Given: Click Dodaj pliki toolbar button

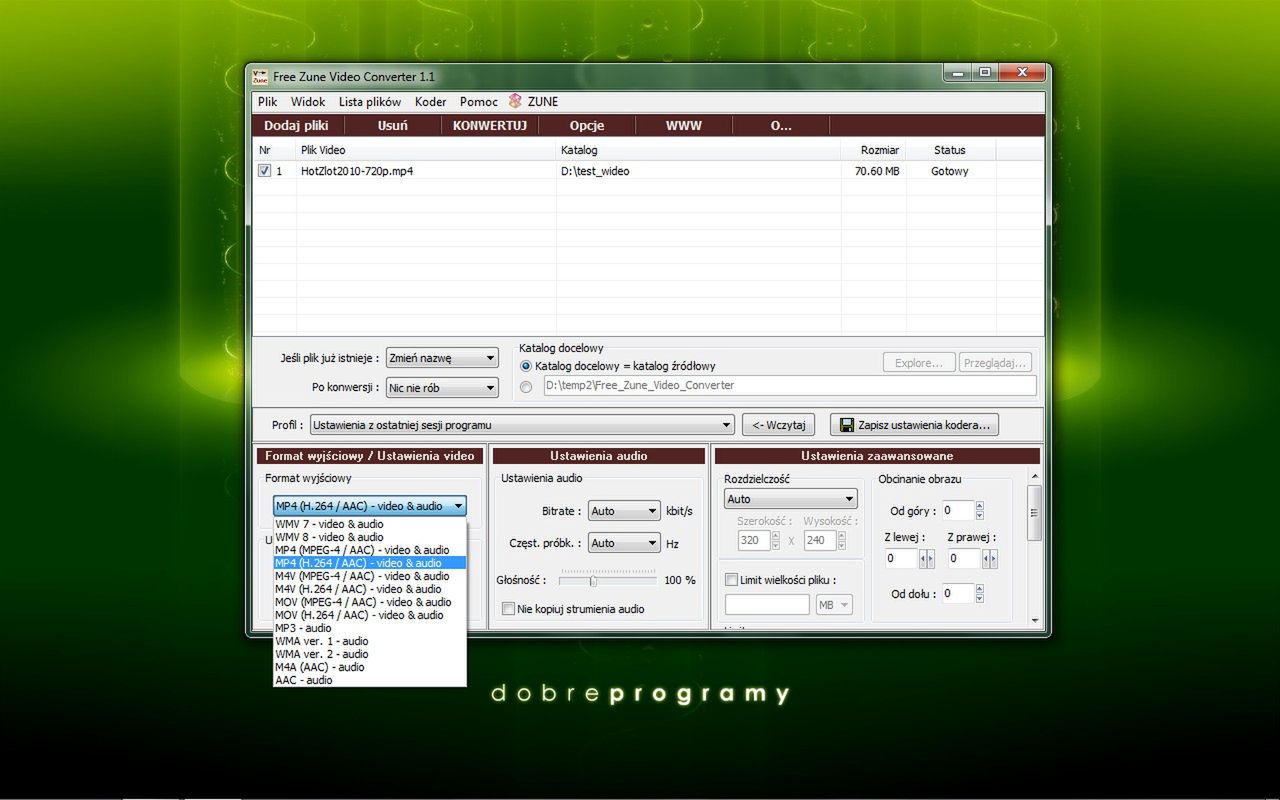Looking at the screenshot, I should click(x=296, y=126).
